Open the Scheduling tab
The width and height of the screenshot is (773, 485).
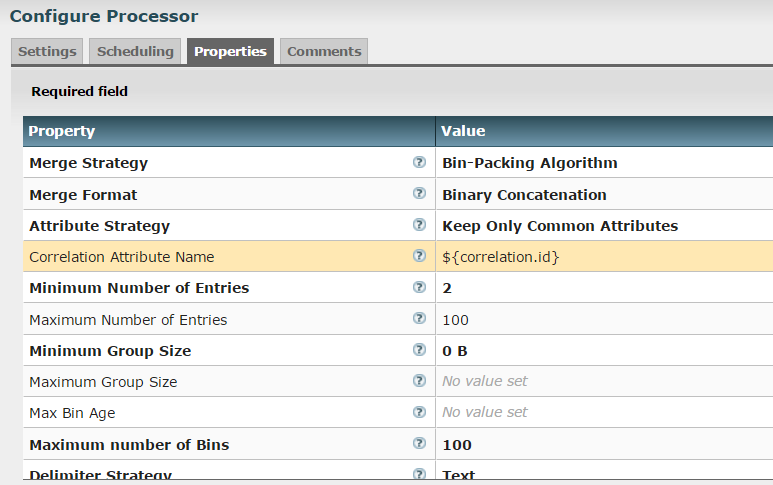[136, 51]
